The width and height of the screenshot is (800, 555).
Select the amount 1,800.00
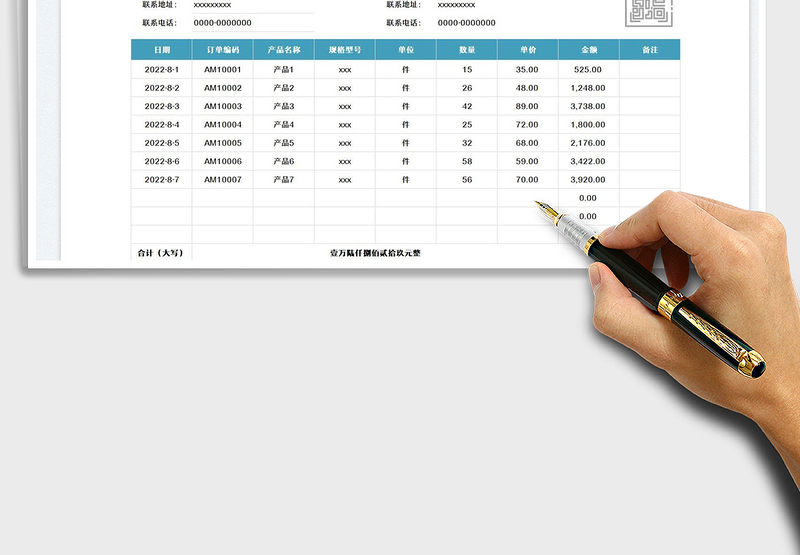click(588, 124)
